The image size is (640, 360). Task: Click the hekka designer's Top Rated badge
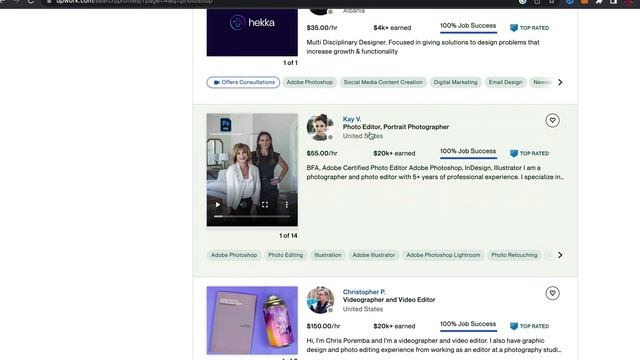(x=529, y=28)
